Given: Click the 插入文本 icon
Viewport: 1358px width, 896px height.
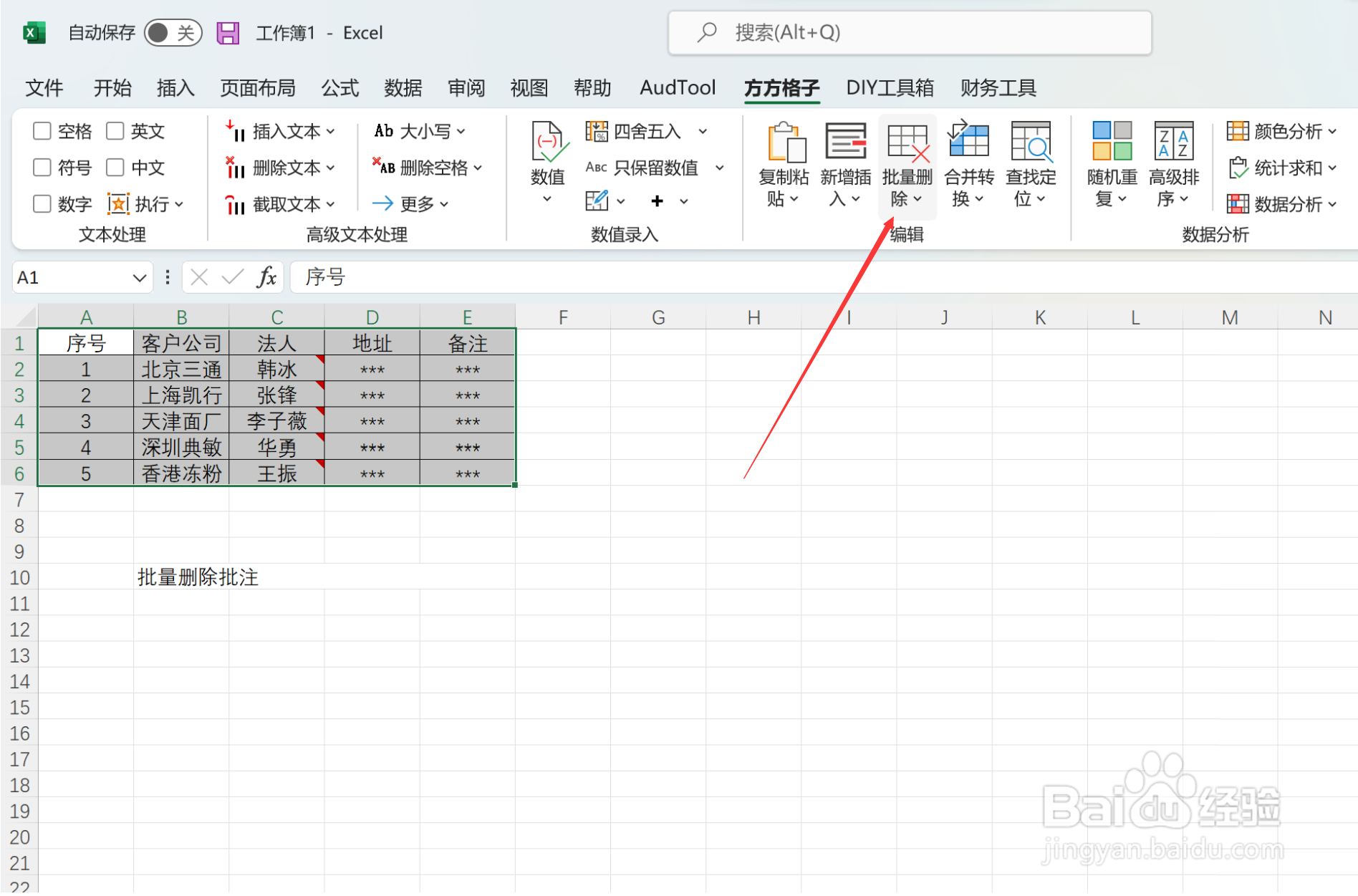Looking at the screenshot, I should [x=235, y=131].
